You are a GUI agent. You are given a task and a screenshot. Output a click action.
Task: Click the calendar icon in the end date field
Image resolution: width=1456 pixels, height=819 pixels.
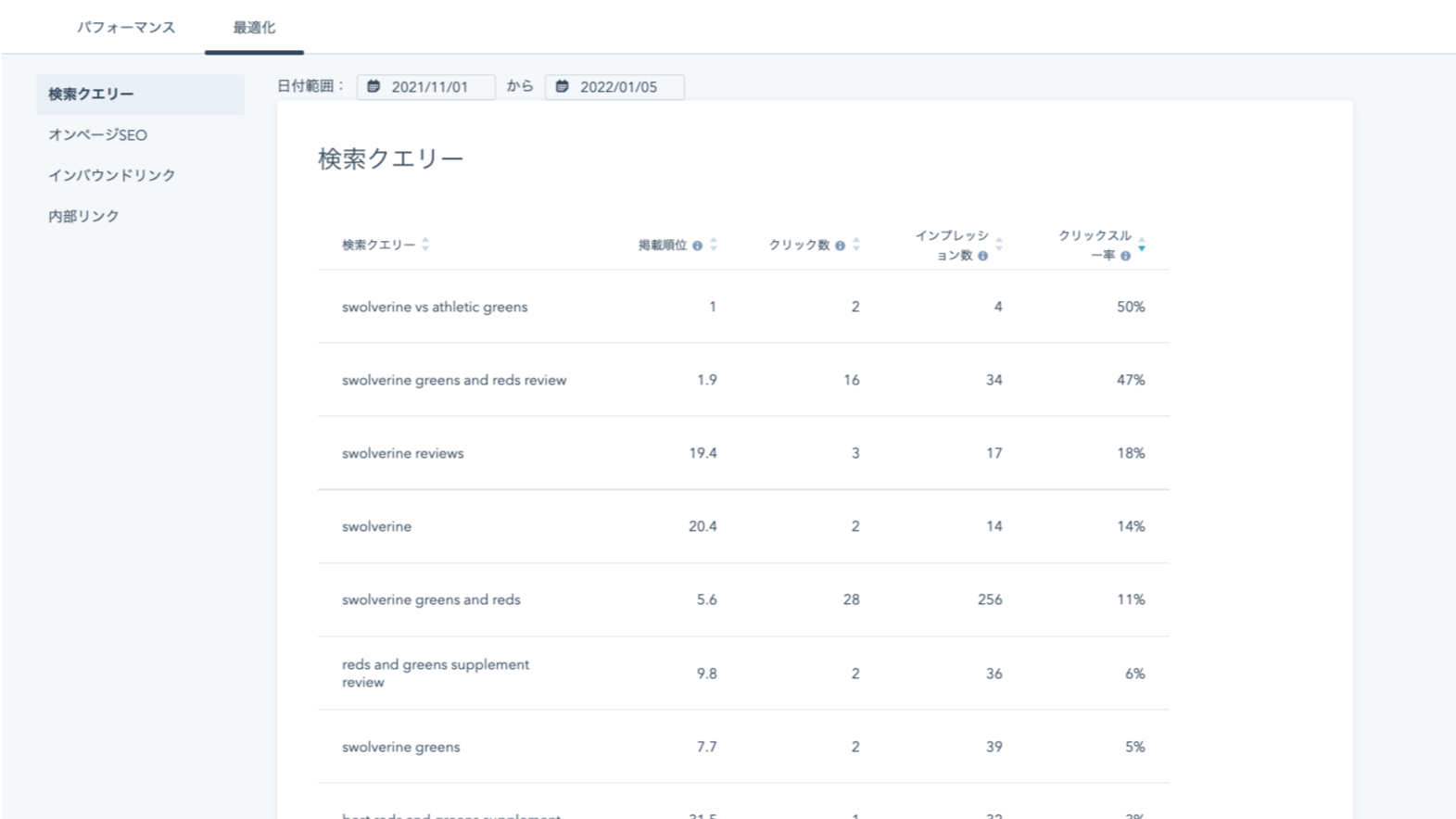562,86
